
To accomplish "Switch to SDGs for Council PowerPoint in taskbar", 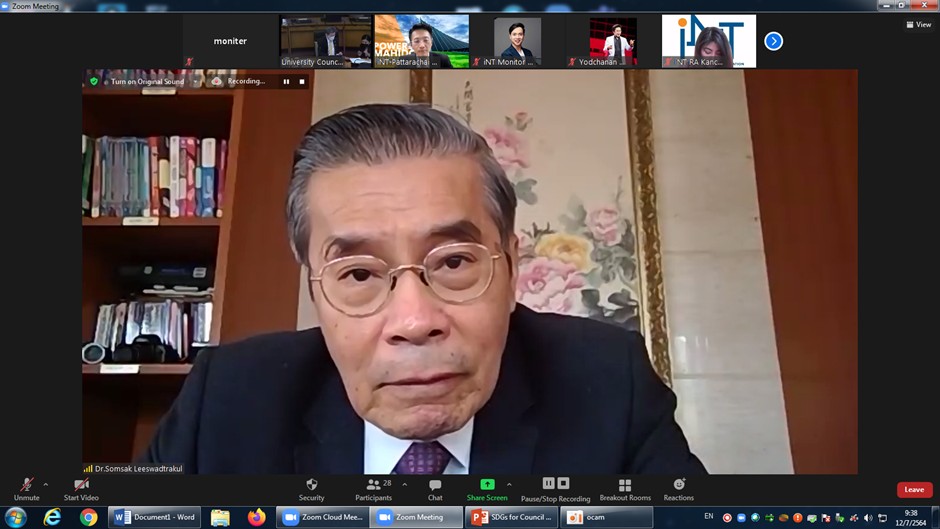I will point(512,517).
